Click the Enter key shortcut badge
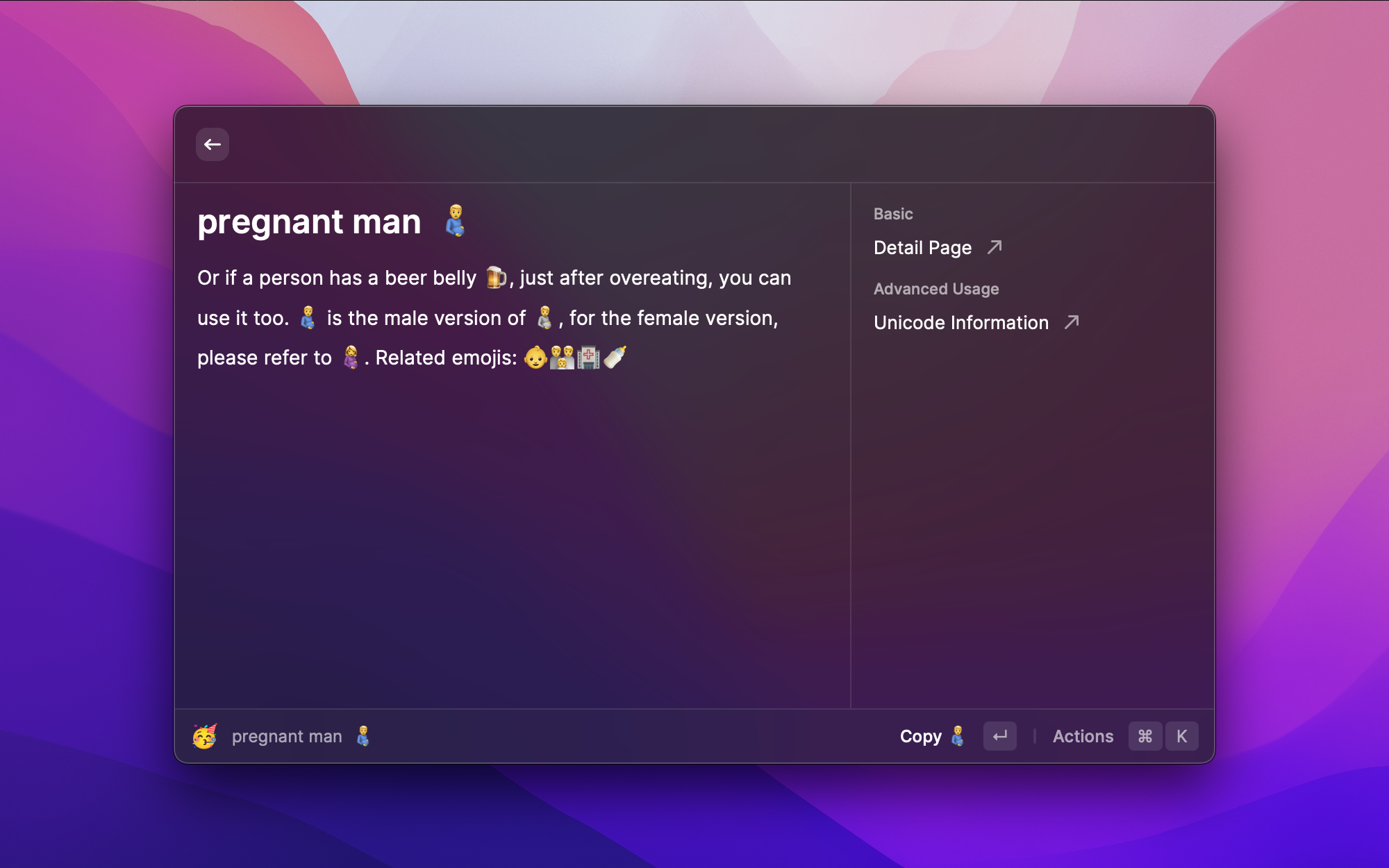 point(999,736)
